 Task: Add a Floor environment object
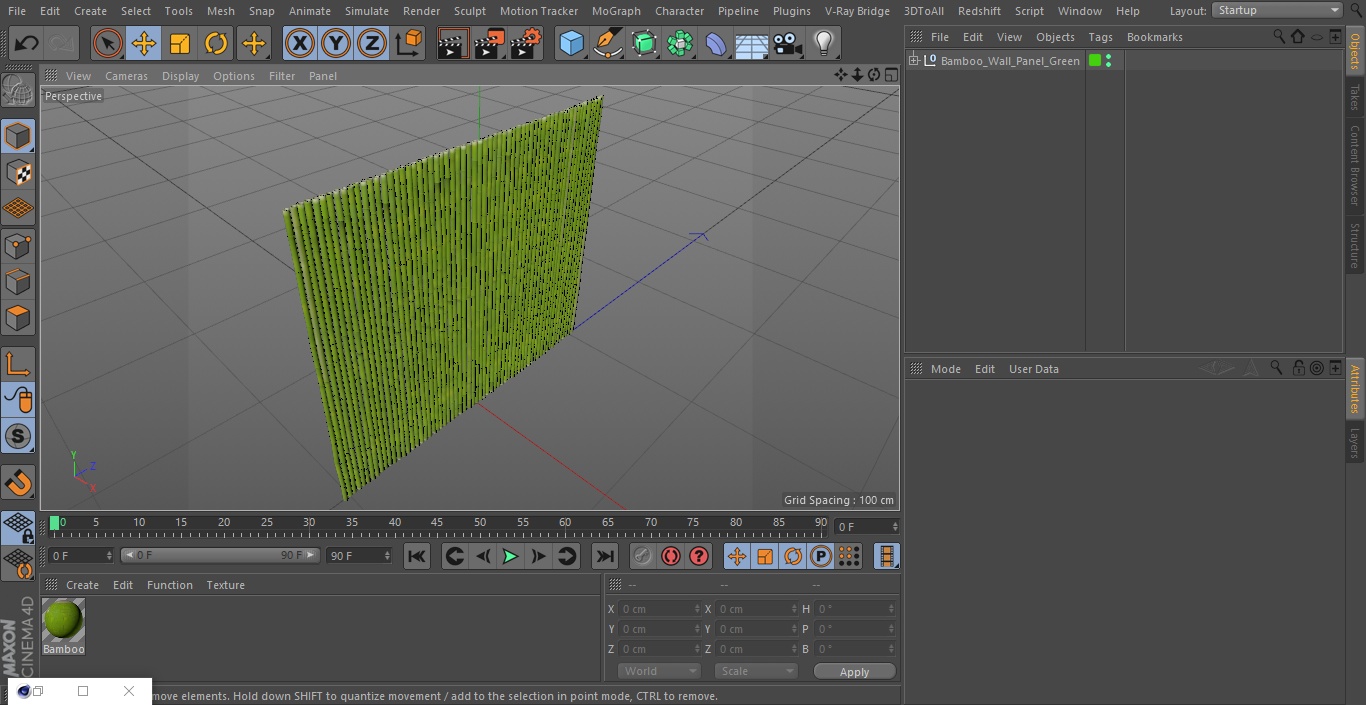[752, 44]
